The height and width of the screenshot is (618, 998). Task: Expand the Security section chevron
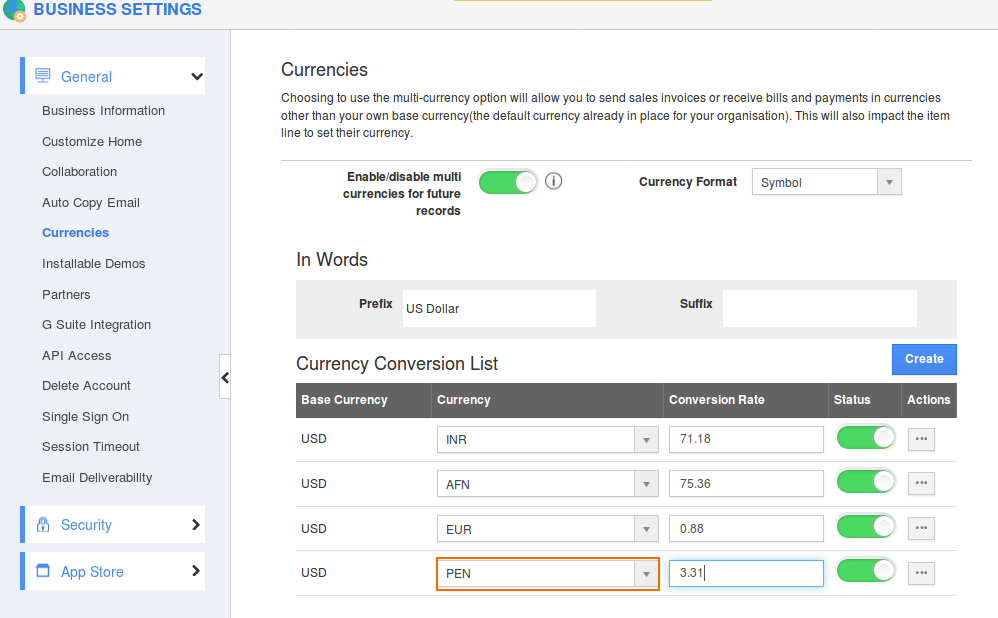(x=196, y=524)
